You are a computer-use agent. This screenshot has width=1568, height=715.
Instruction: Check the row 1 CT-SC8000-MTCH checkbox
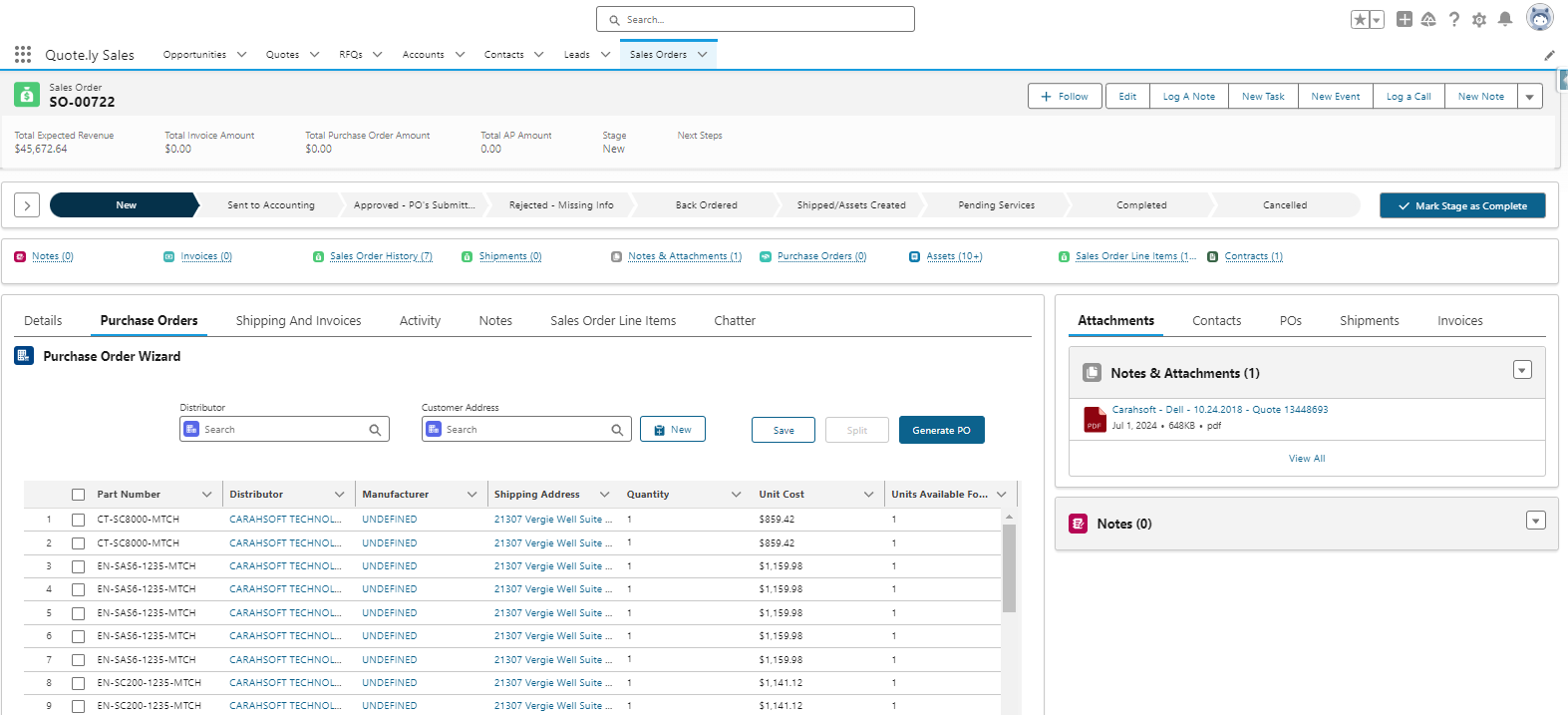[78, 520]
